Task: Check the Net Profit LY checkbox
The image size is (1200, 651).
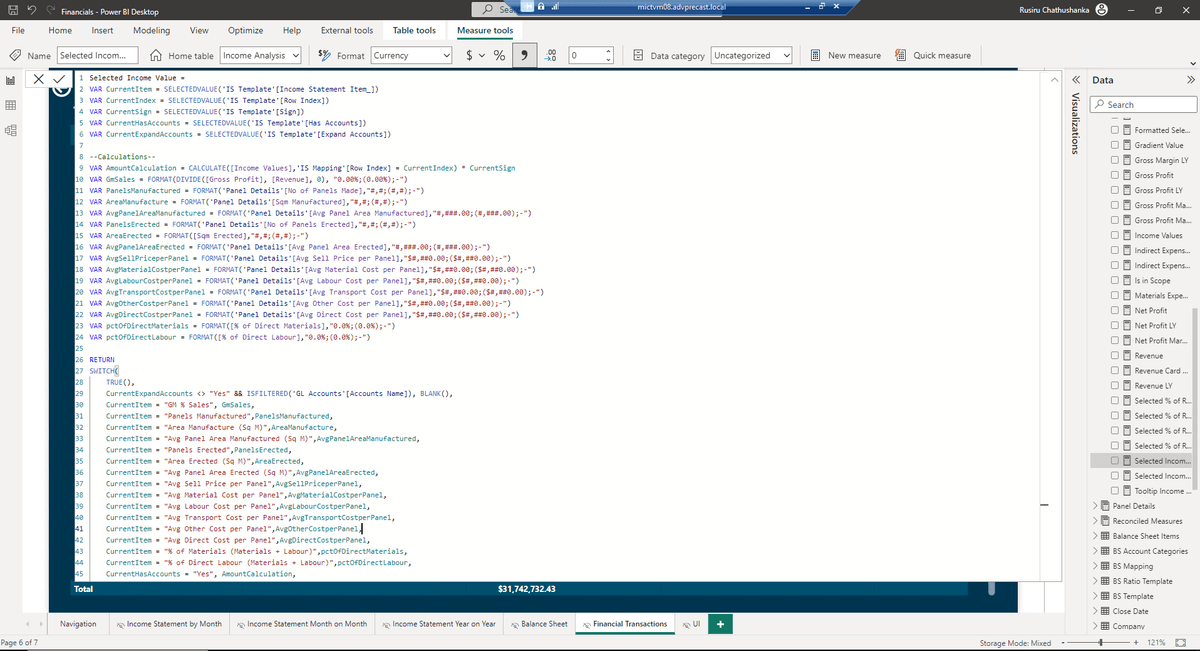Action: (x=1114, y=326)
